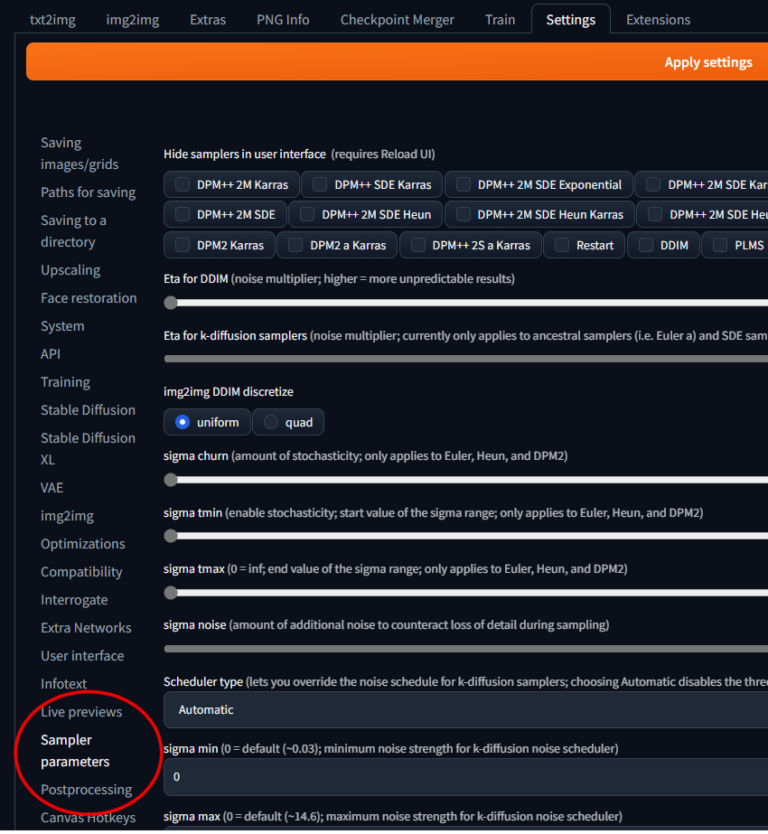Viewport: 768px width, 834px height.
Task: Open the Scheduler type dropdown
Action: pos(466,710)
